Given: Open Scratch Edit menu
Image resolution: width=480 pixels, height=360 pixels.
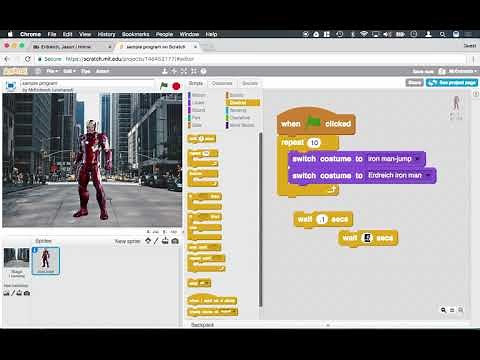Looking at the screenshot, I should [x=69, y=71].
